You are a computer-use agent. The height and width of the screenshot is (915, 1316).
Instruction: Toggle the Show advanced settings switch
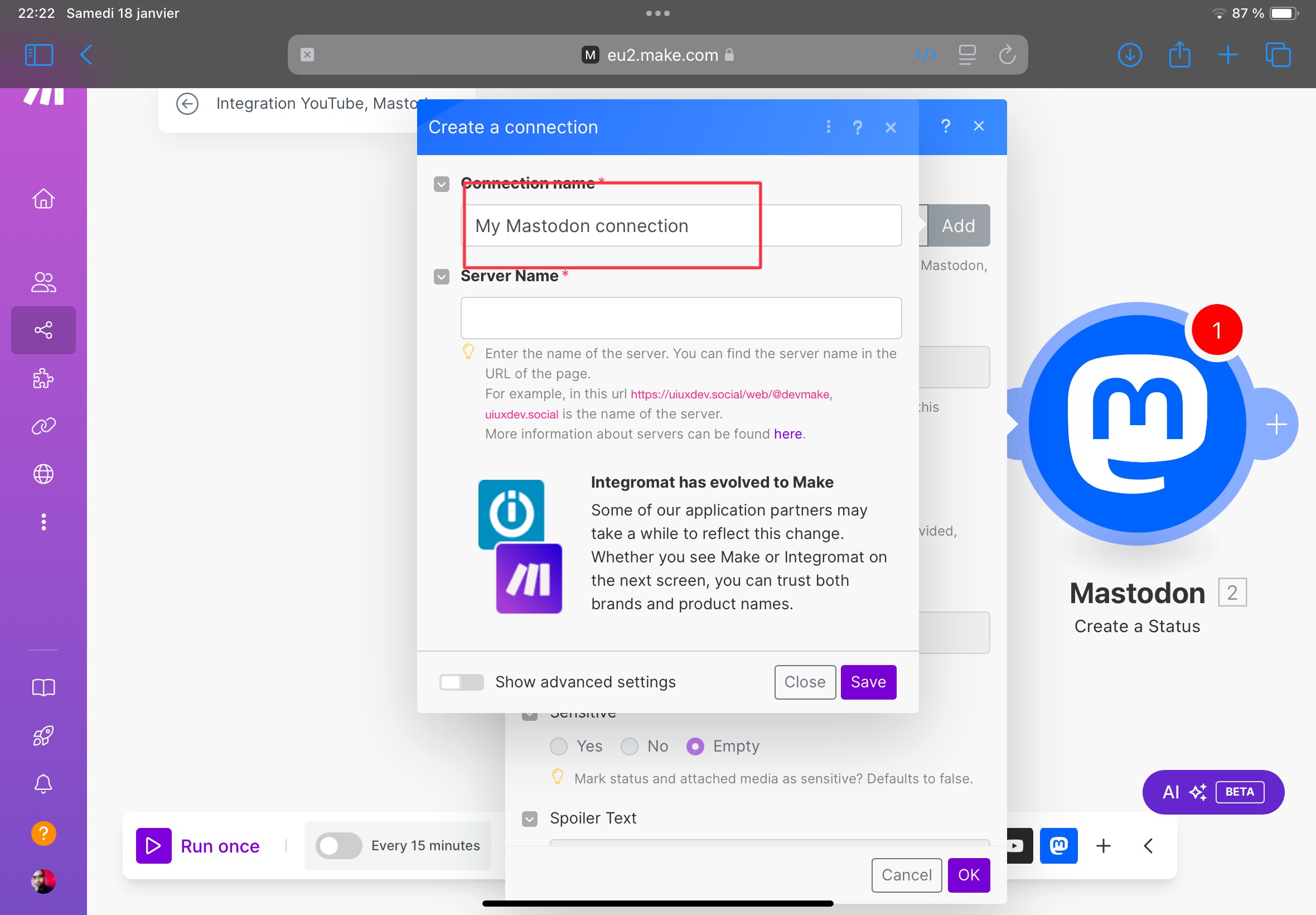tap(461, 682)
